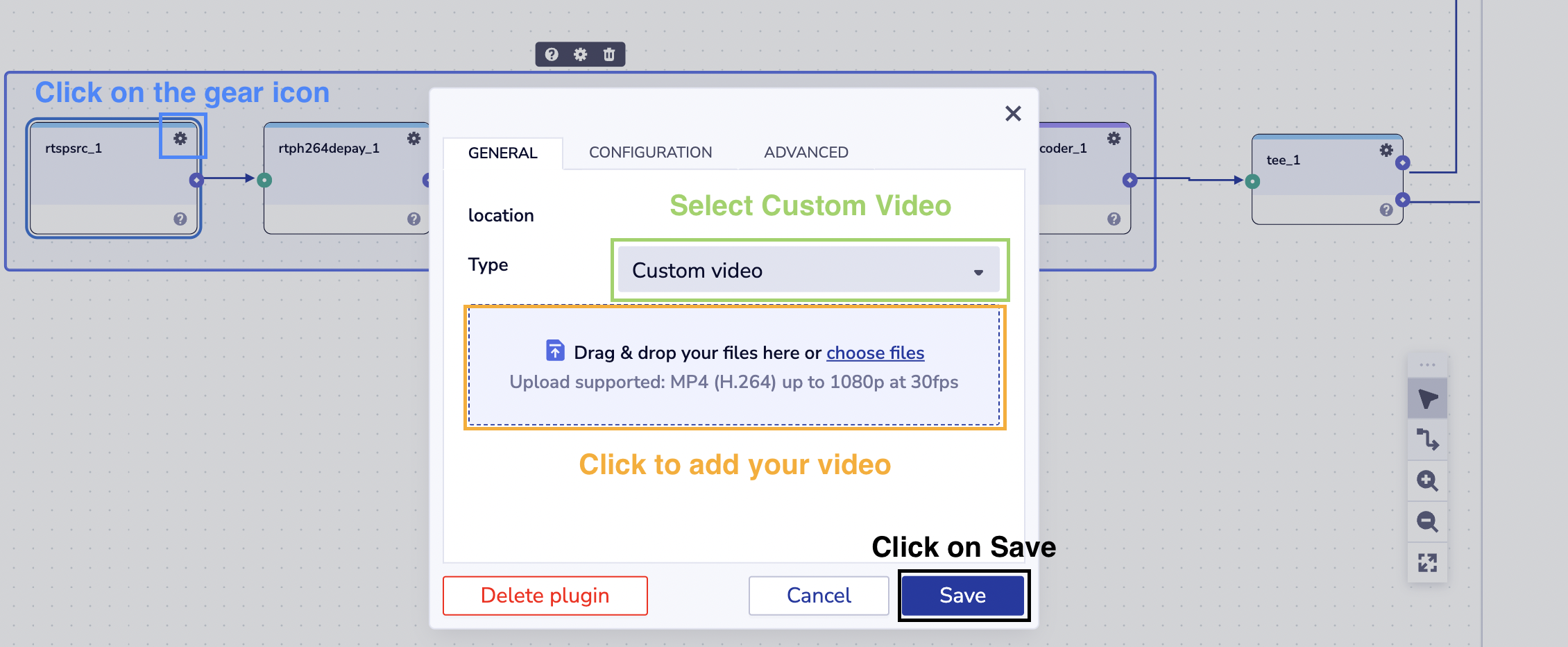Click the Delete plugin button

[x=545, y=595]
